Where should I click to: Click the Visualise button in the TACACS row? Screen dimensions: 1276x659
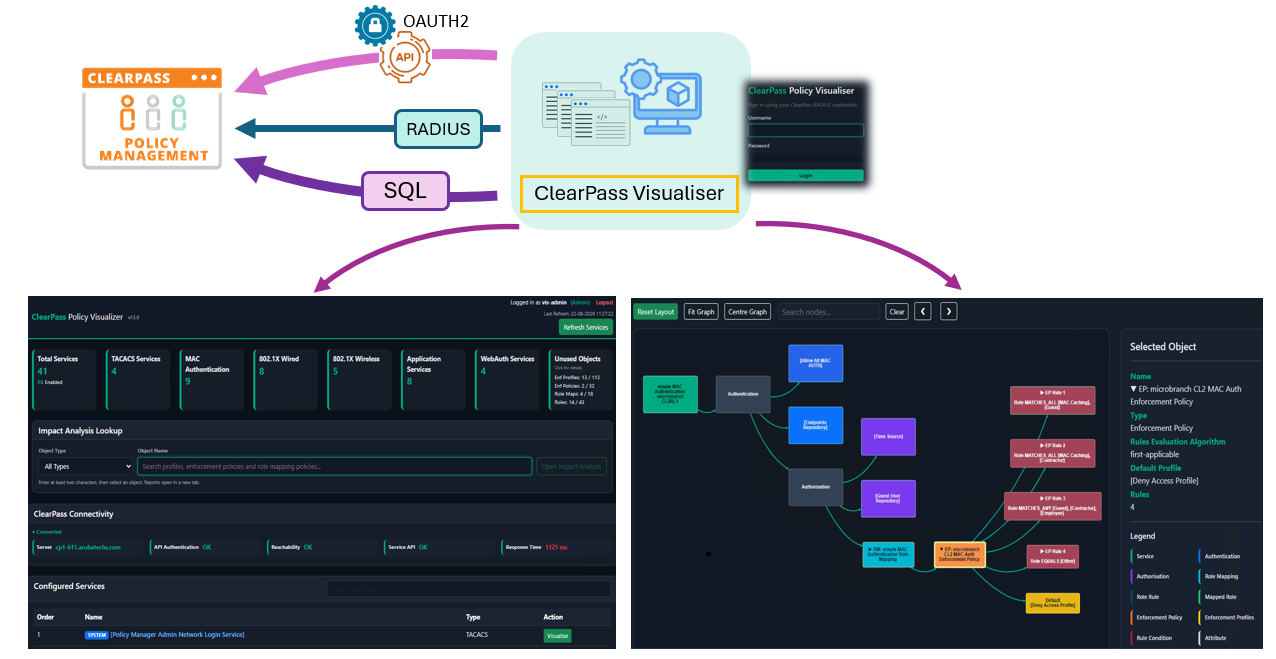[x=557, y=635]
